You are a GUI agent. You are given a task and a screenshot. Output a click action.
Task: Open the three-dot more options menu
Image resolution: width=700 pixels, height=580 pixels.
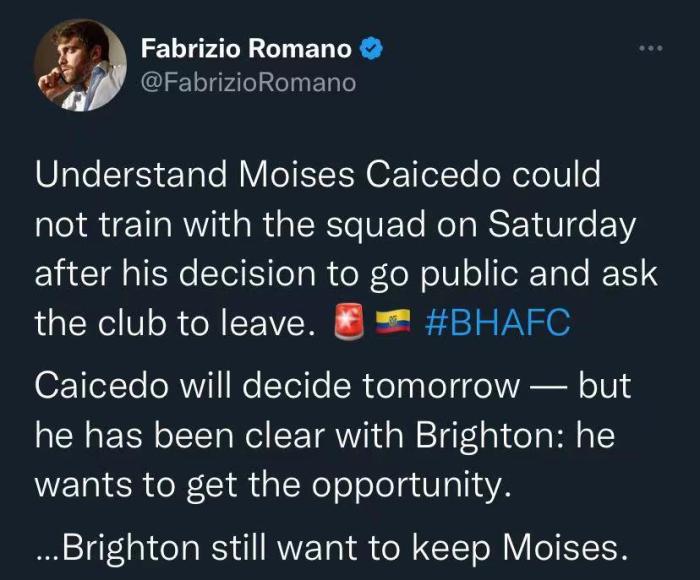[652, 47]
